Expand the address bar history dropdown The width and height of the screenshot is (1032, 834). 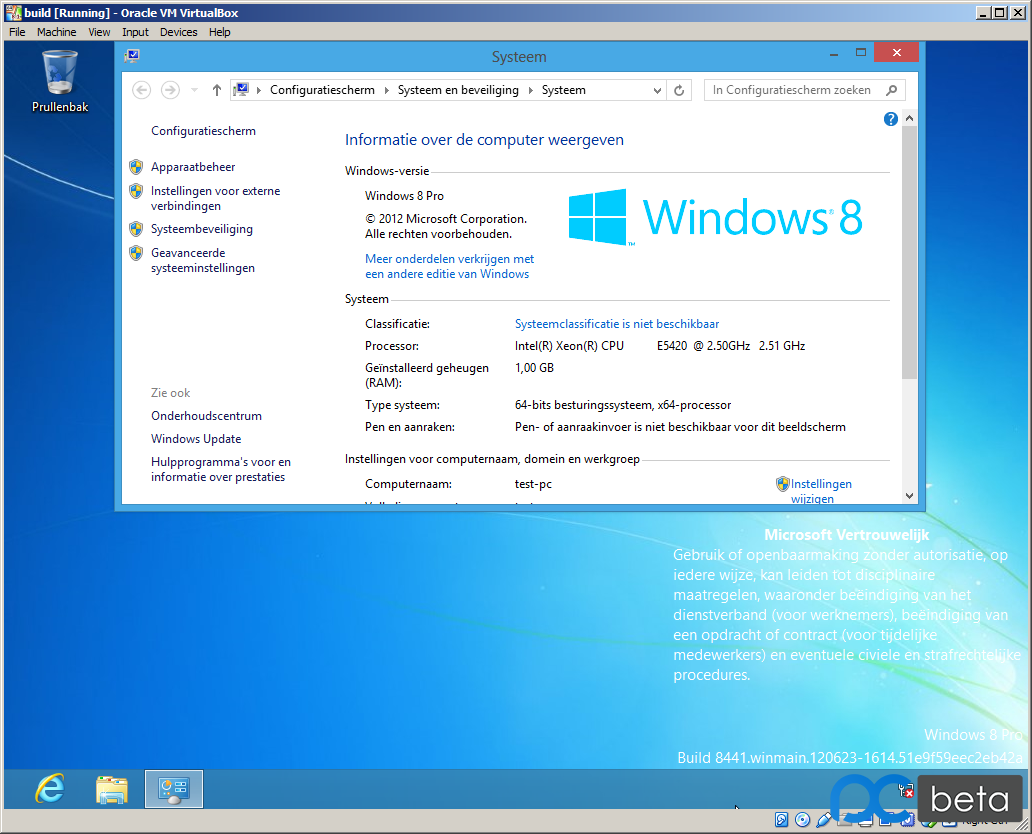coord(657,91)
